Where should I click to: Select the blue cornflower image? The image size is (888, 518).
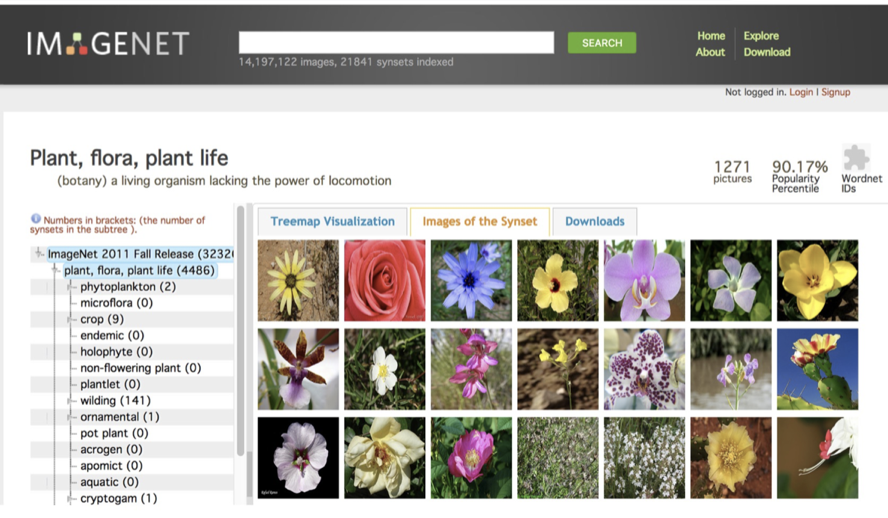click(471, 280)
